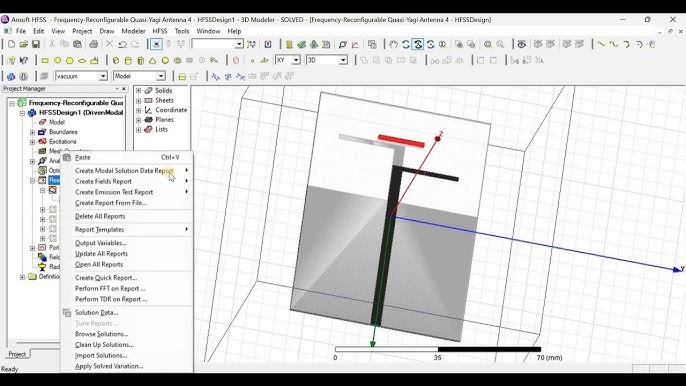686x386 pixels.
Task: Collapse the HFSSDesign1 tree node
Action: [x=22, y=113]
